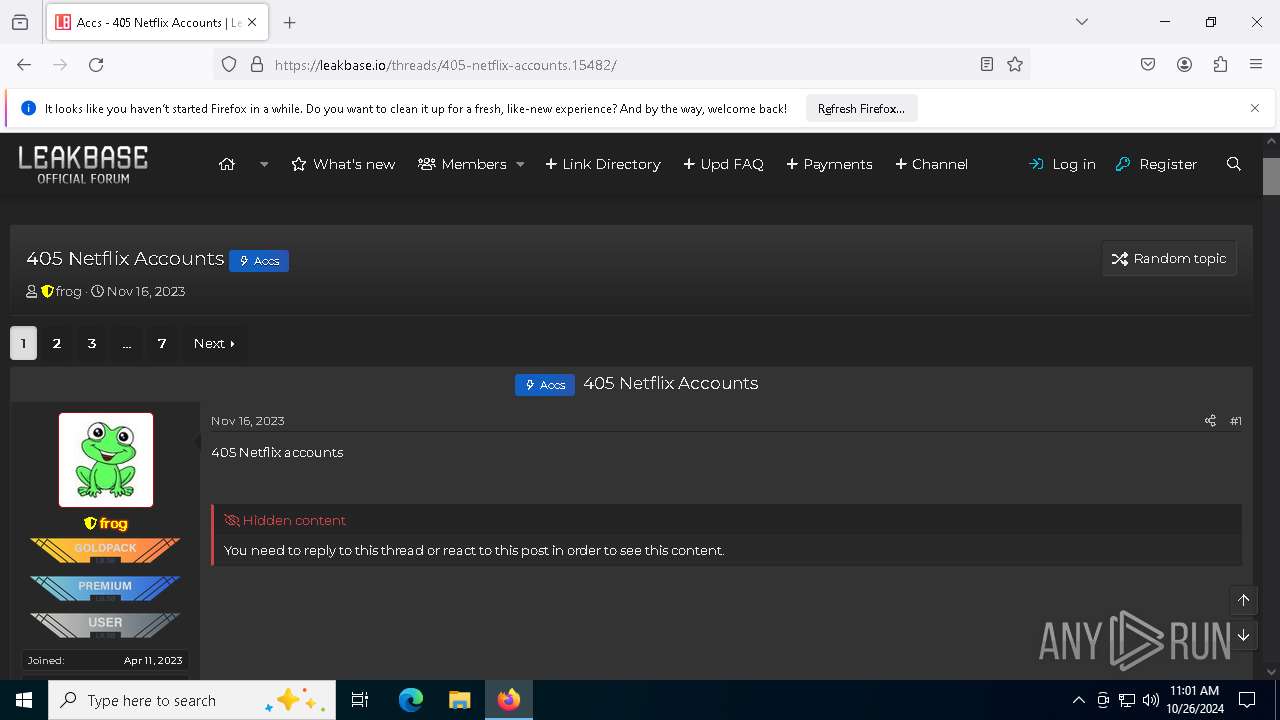Open Extensions puzzle icon
The width and height of the screenshot is (1280, 720).
coord(1220,64)
